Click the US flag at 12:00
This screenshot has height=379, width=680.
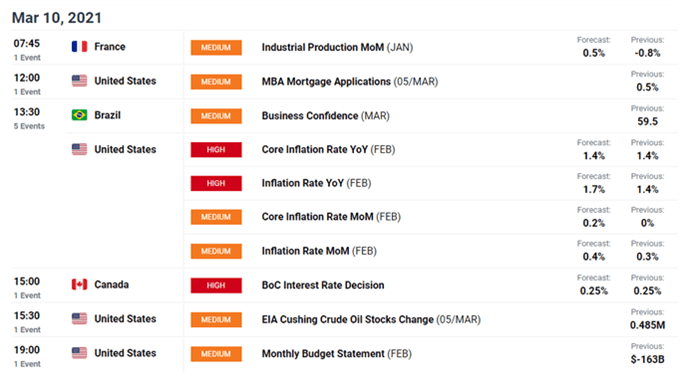(x=79, y=81)
